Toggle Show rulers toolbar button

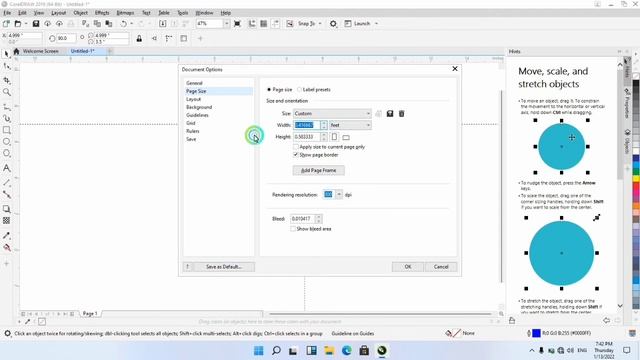252,24
